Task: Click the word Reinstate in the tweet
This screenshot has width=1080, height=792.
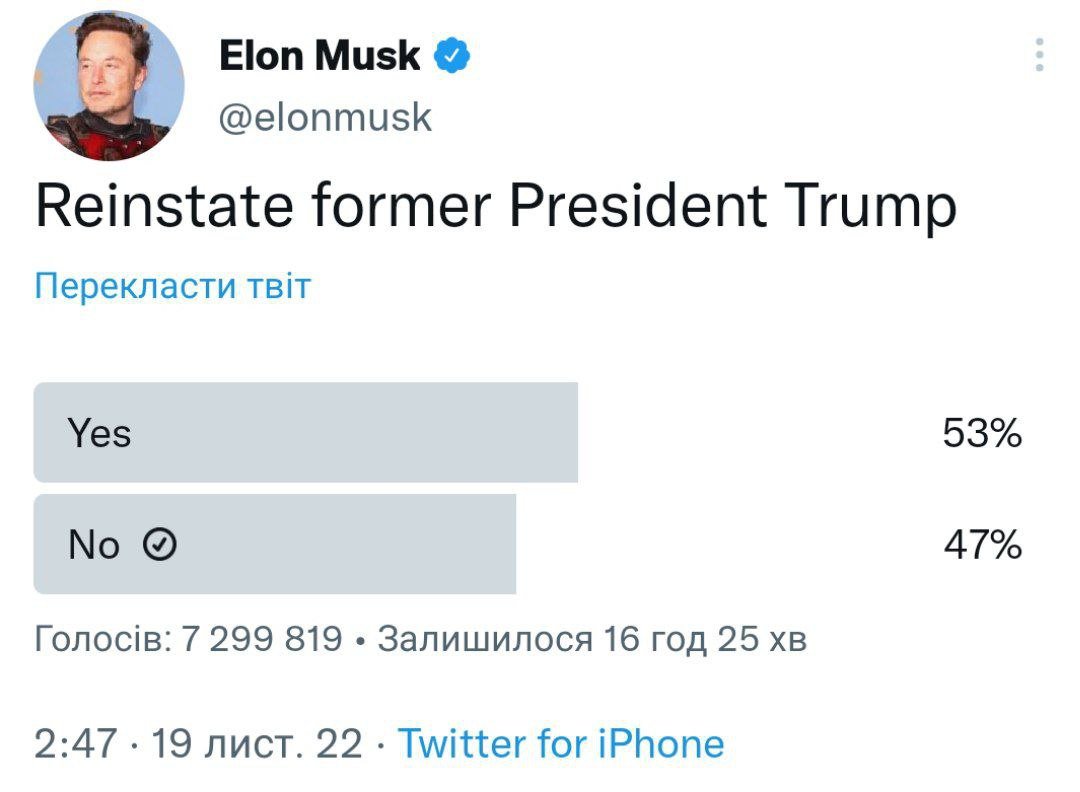Action: coord(165,205)
